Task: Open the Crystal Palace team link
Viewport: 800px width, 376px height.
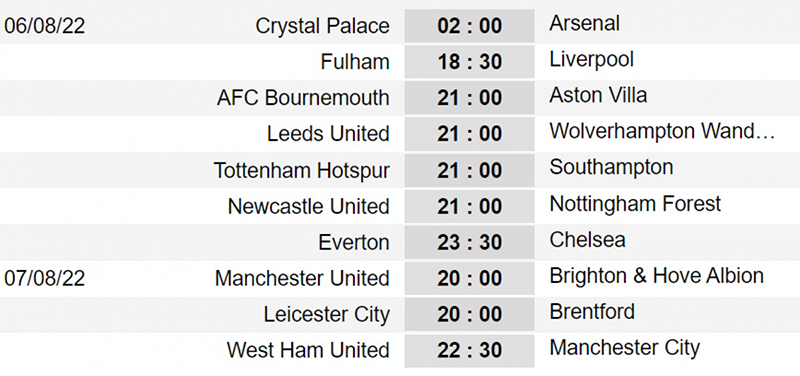Action: [322, 26]
